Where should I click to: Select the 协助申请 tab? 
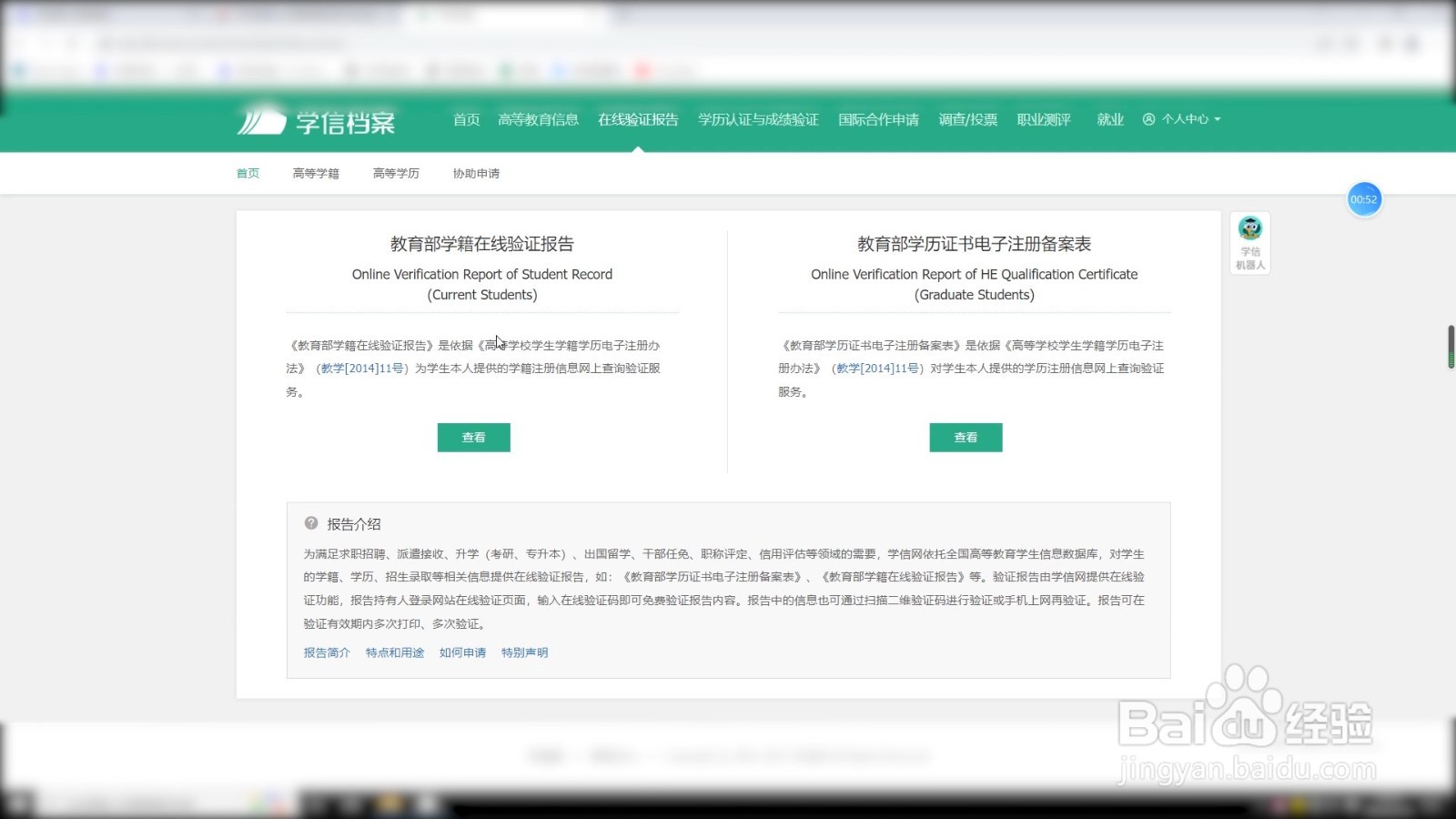(474, 173)
